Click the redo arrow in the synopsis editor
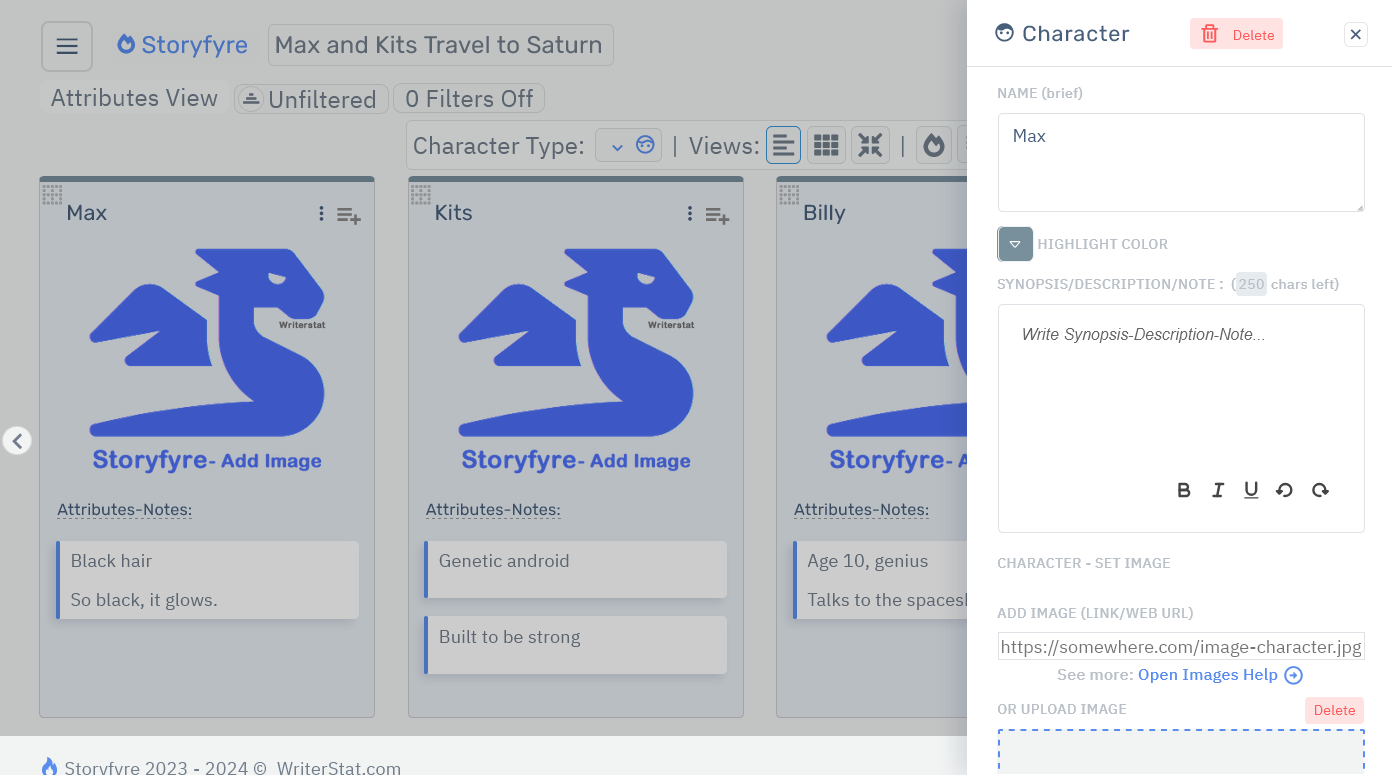Image resolution: width=1392 pixels, height=775 pixels. point(1320,490)
